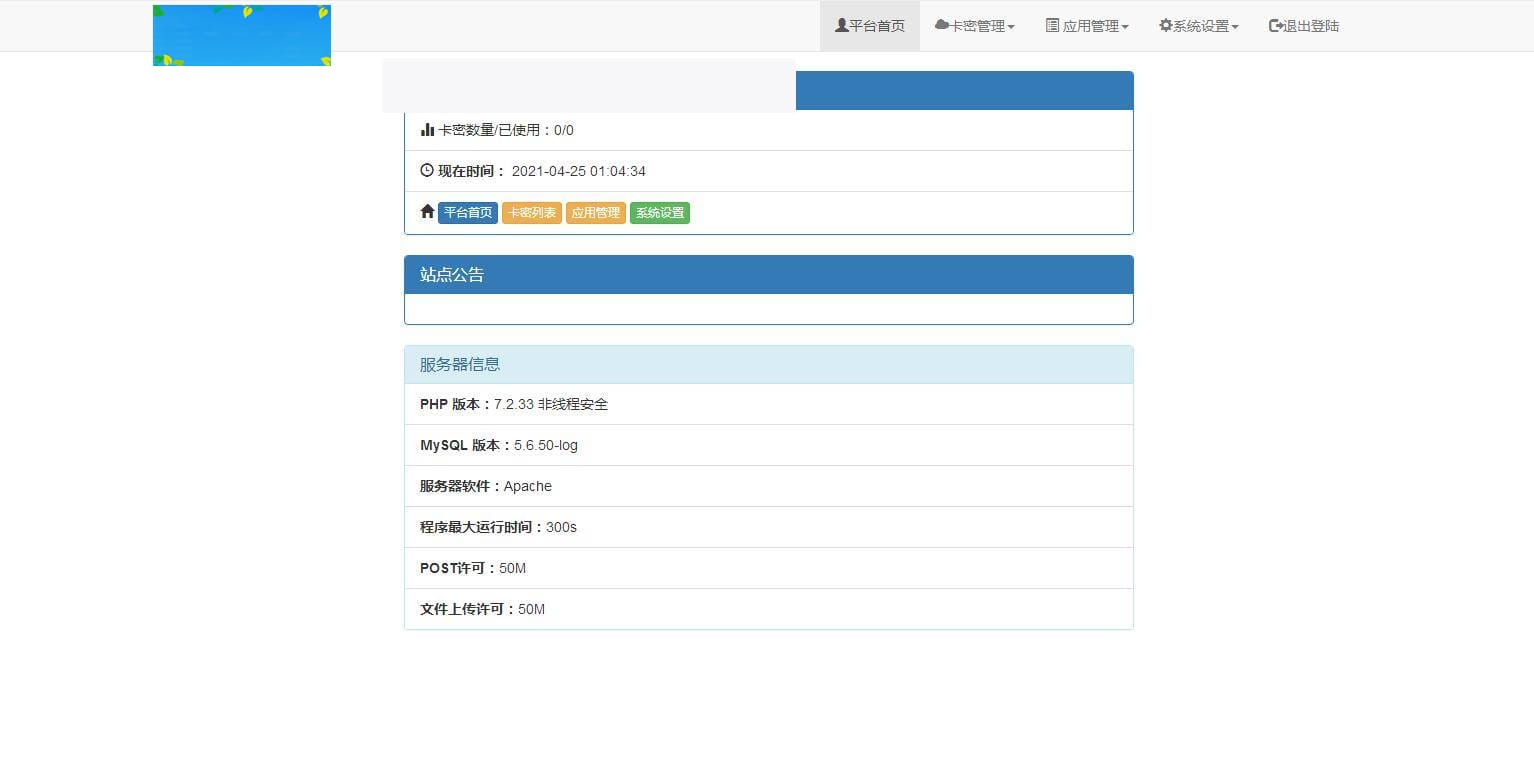Click the orange 应用管理 quick button

tap(595, 212)
